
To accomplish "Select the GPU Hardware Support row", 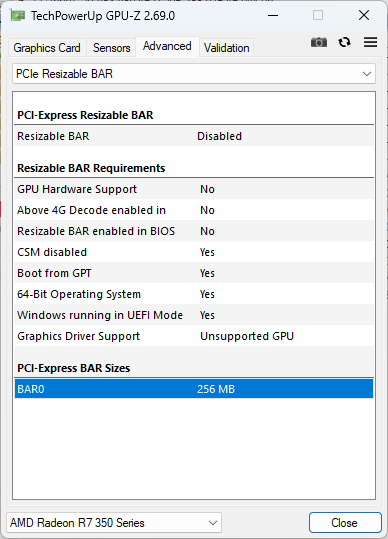I will coord(194,189).
